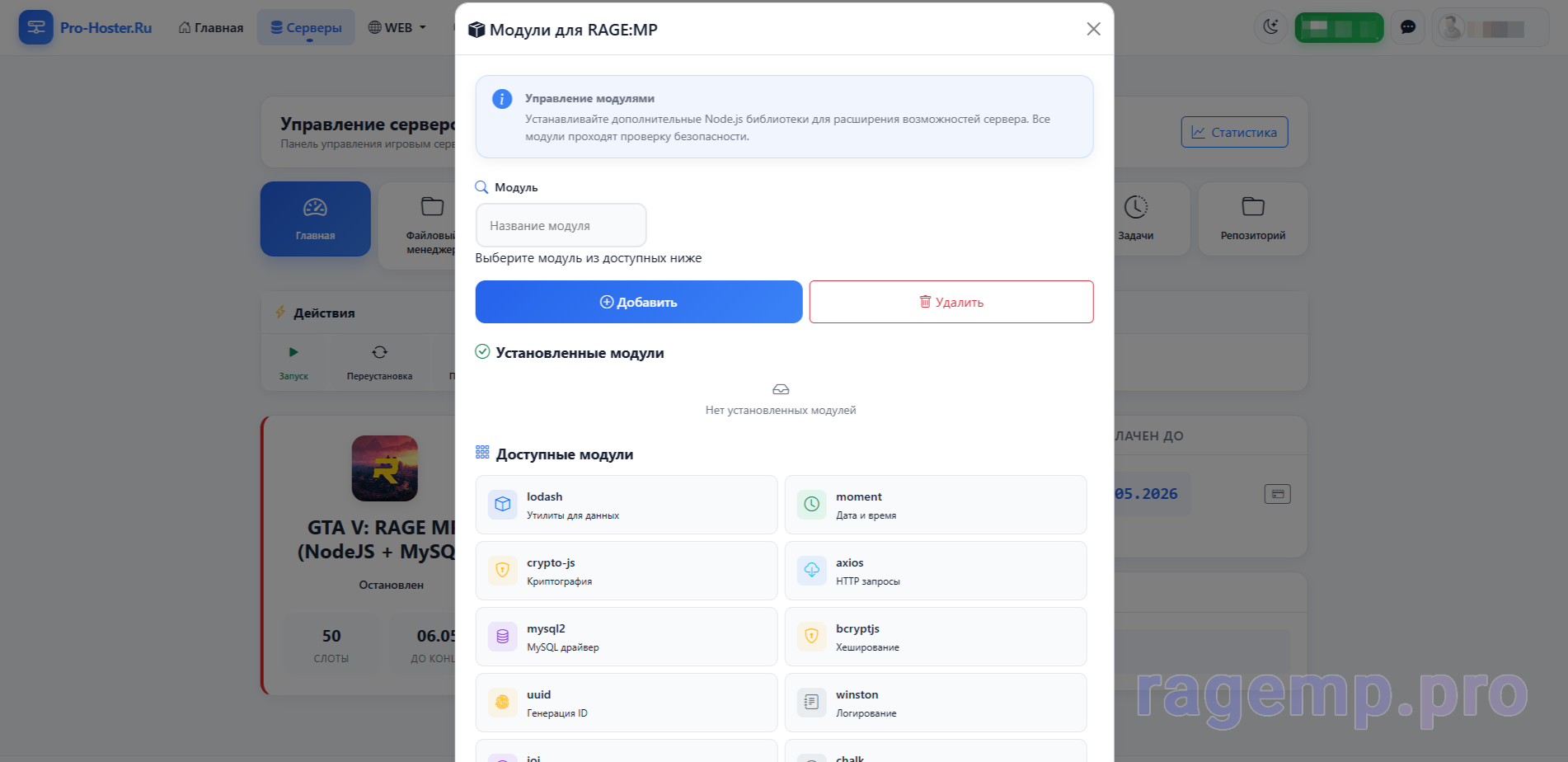Pick the crypto-js module

[x=626, y=571]
